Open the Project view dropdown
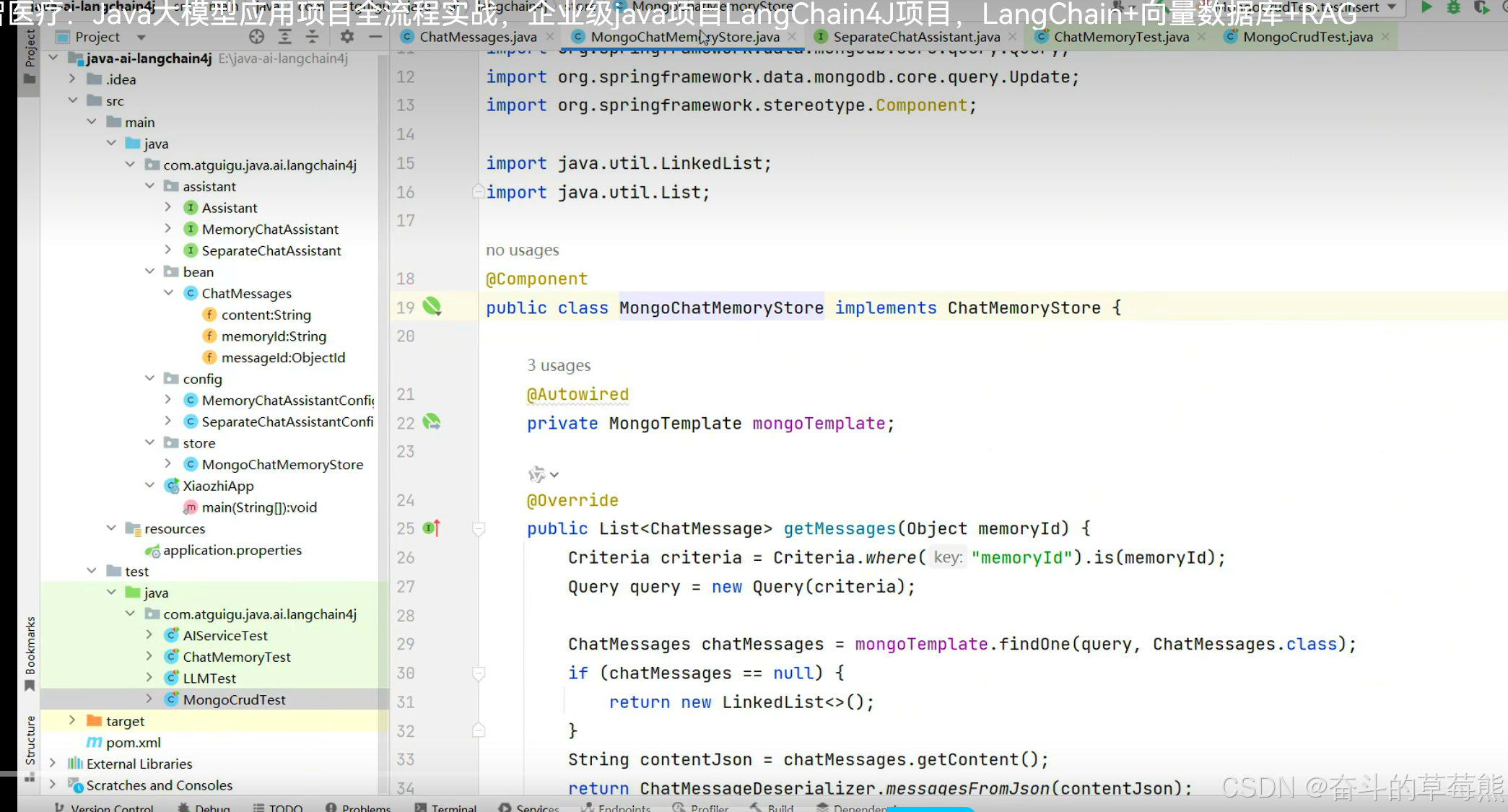 141,37
